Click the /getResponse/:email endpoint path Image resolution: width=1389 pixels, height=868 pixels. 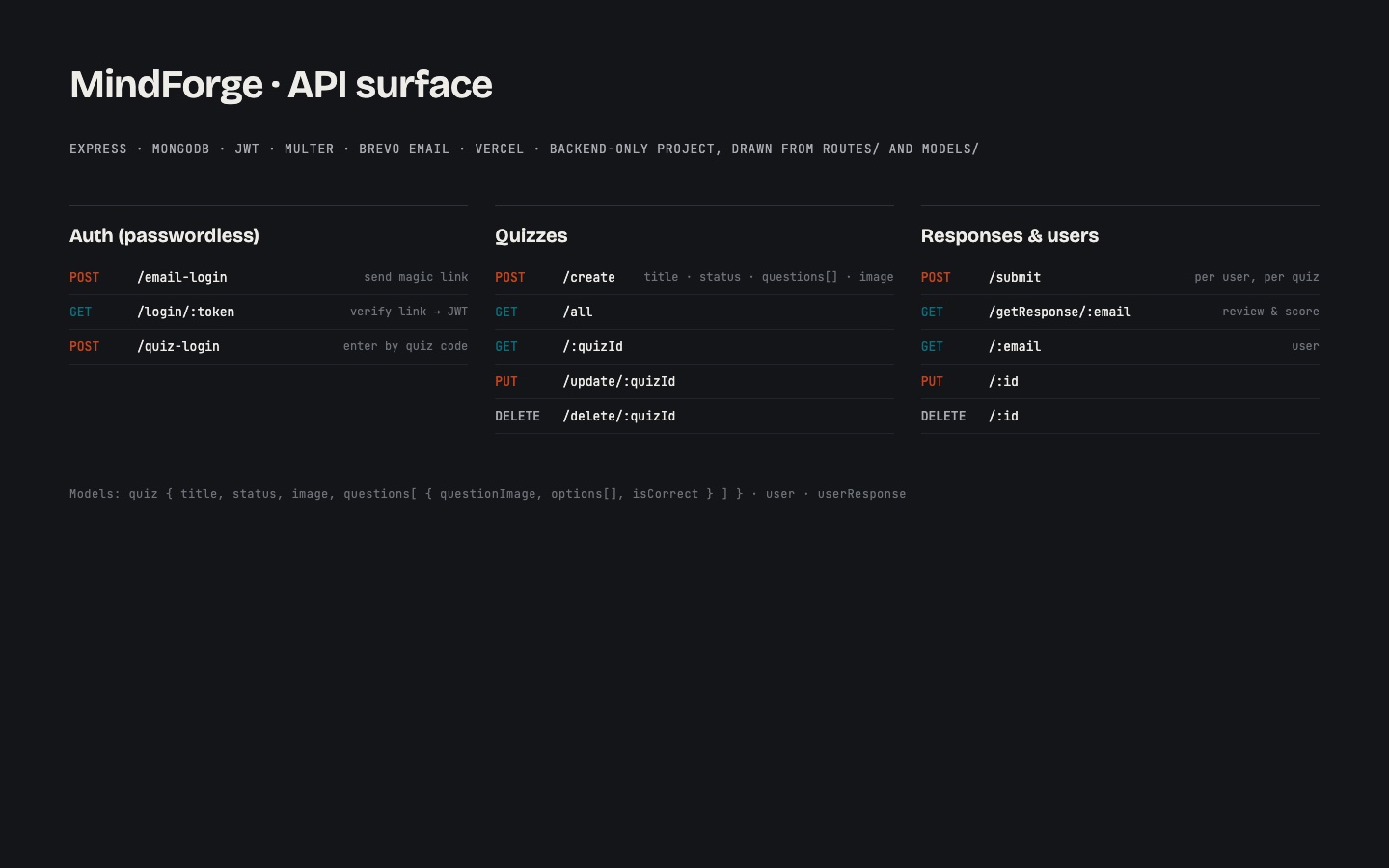click(1060, 312)
